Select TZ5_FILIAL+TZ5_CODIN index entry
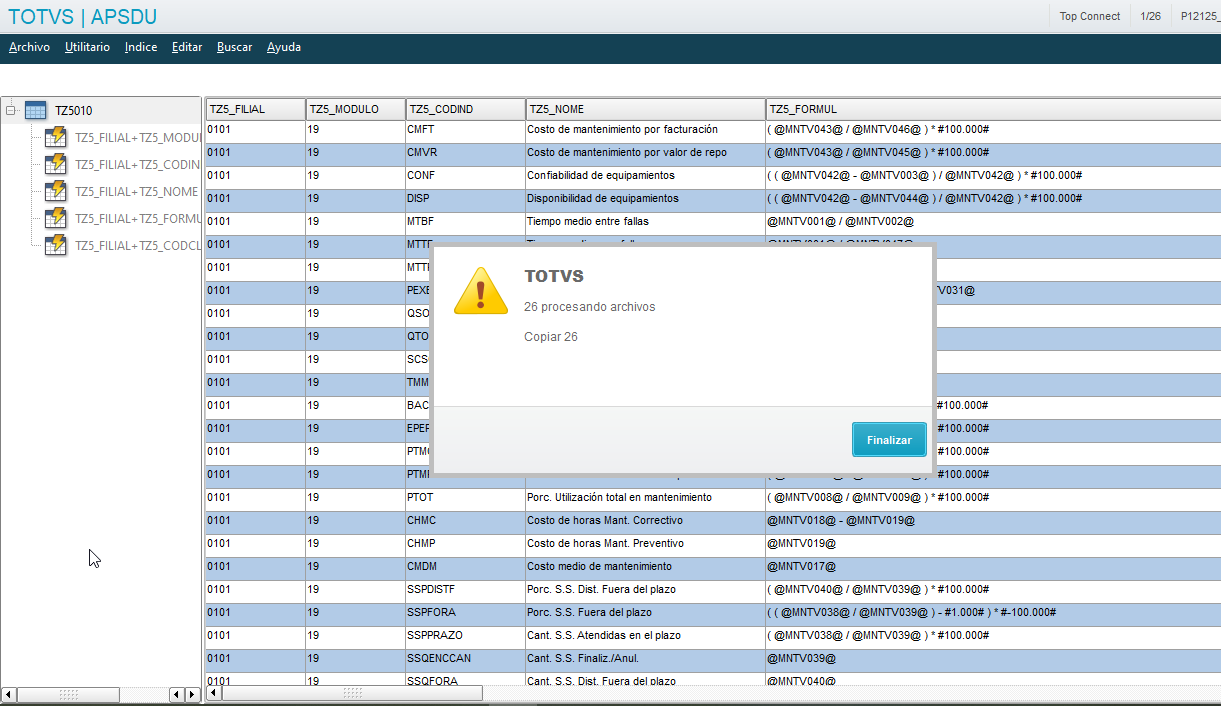The height and width of the screenshot is (706, 1221). pos(138,165)
